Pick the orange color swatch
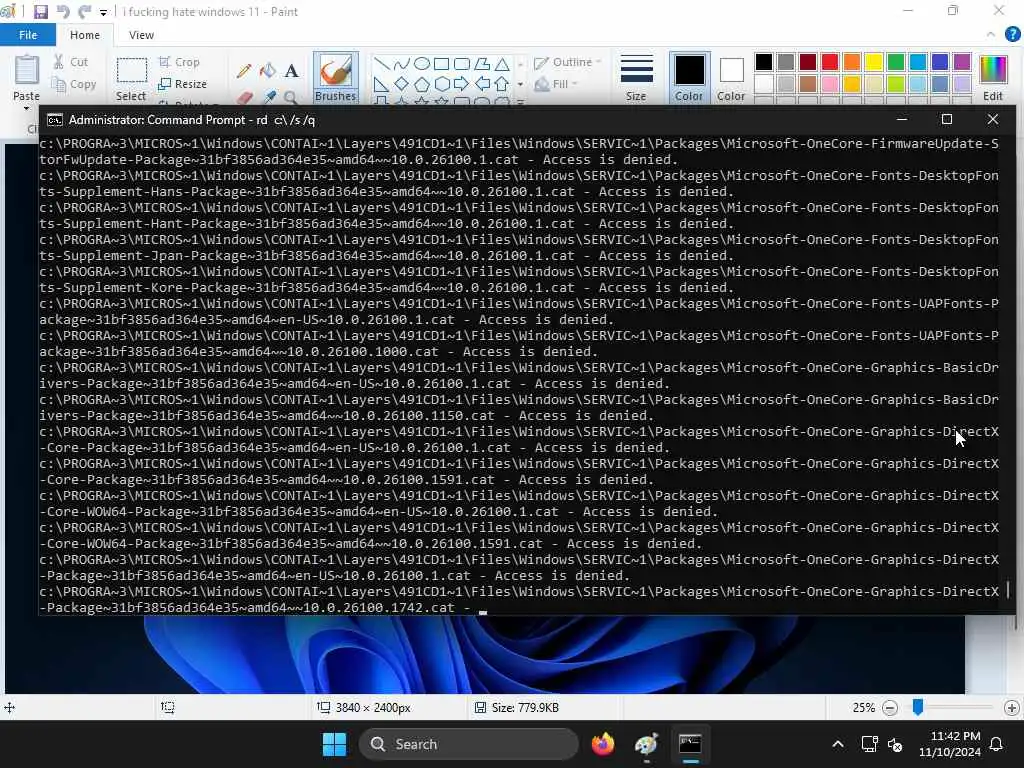Screen dimensions: 1024x768 (852, 62)
